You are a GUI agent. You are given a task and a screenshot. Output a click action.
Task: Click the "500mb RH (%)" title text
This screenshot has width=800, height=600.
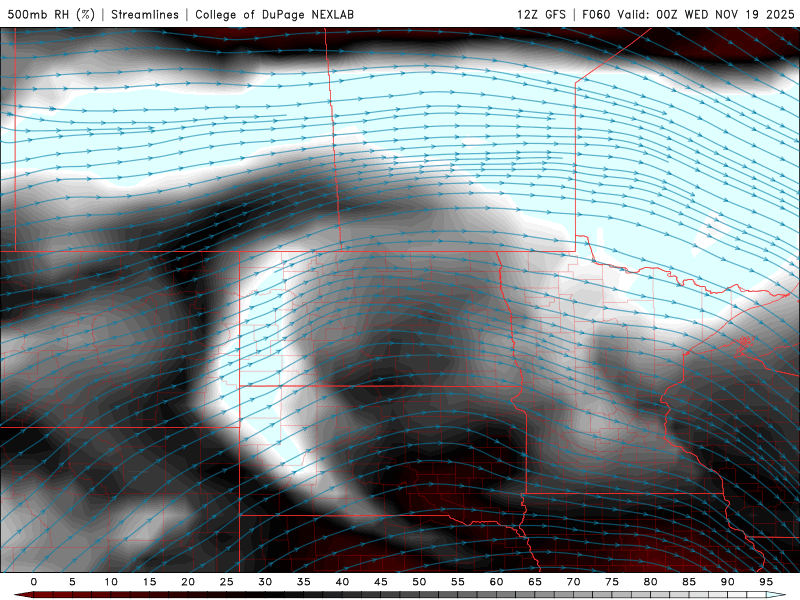pyautogui.click(x=51, y=14)
